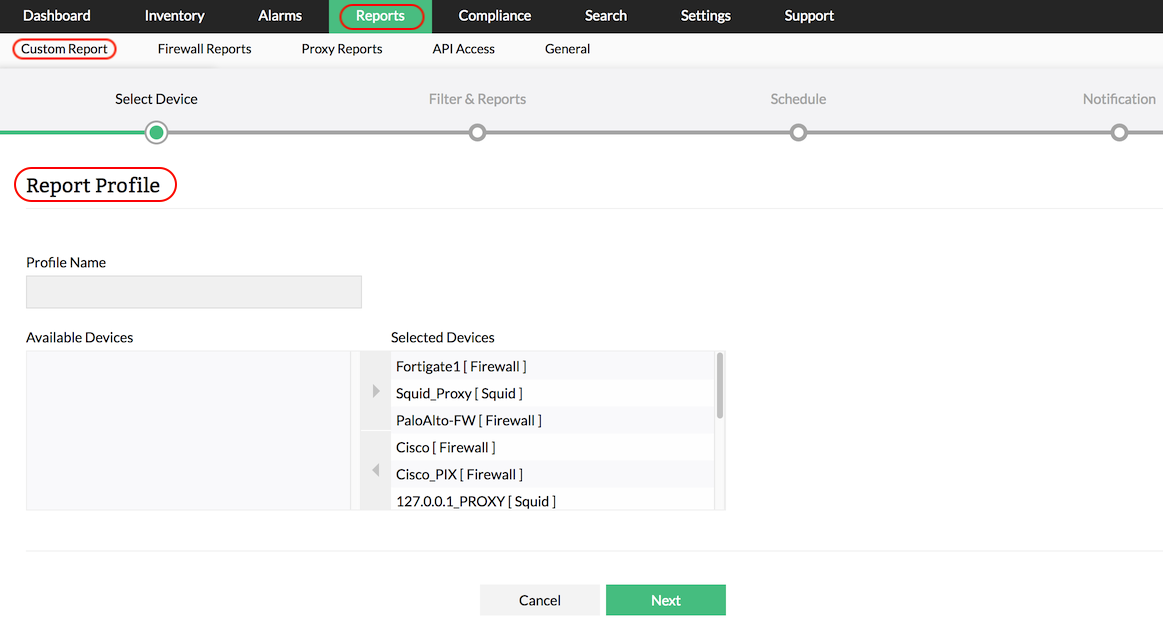Open the Compliance menu

click(x=494, y=16)
